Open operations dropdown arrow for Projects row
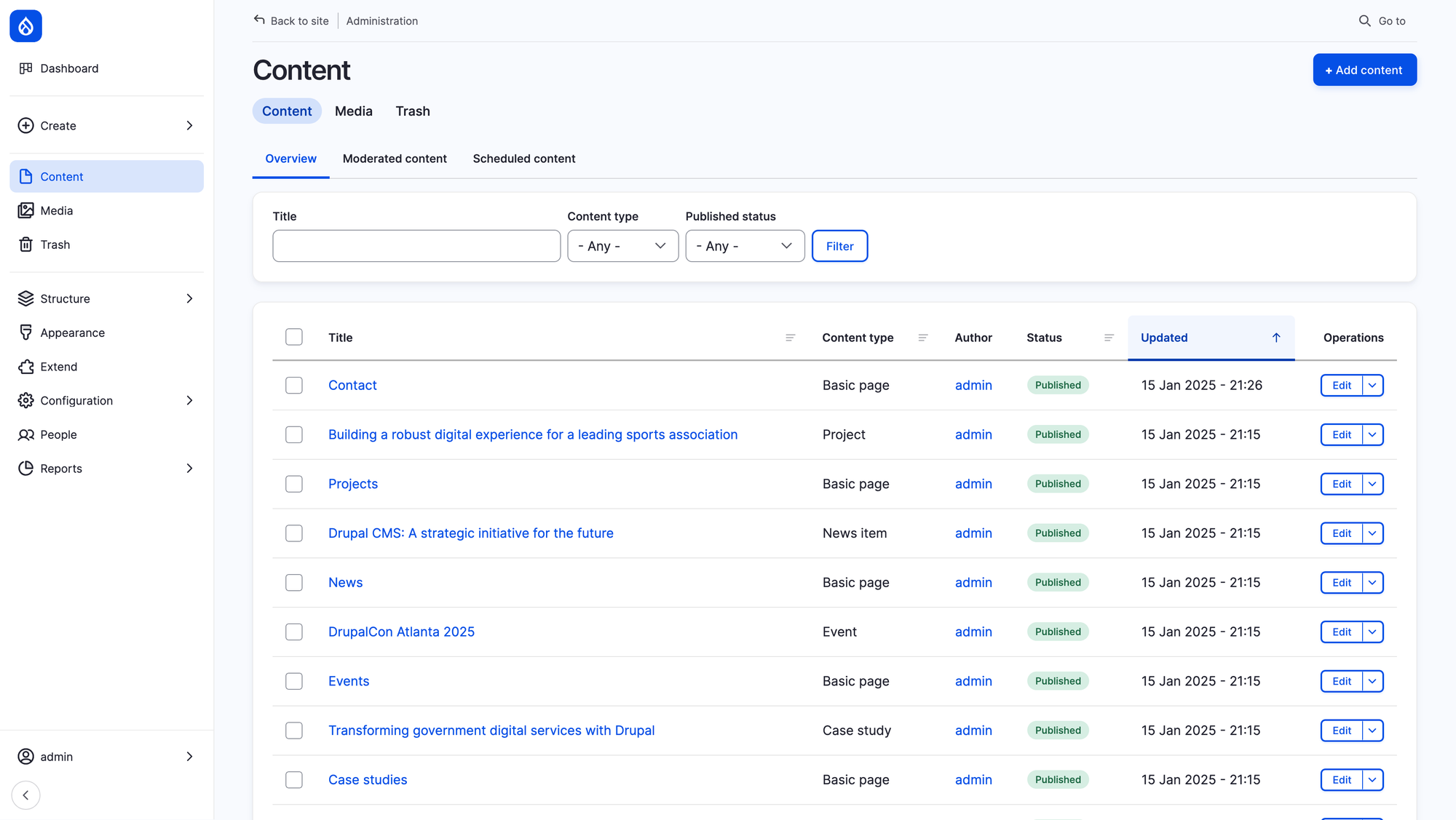The height and width of the screenshot is (820, 1456). (1372, 485)
